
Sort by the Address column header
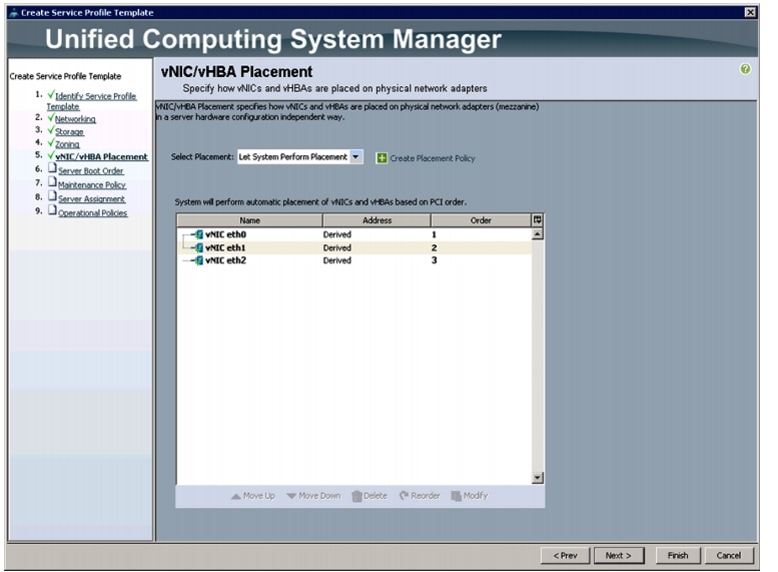tap(377, 220)
